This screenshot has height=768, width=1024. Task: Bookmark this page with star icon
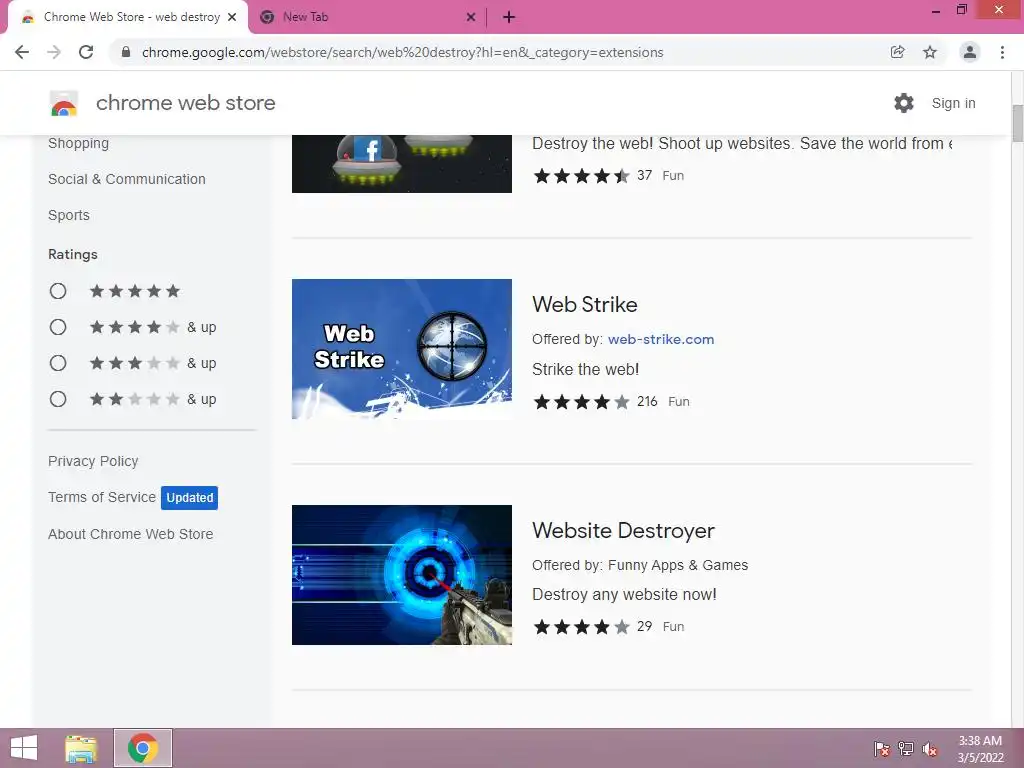click(930, 52)
